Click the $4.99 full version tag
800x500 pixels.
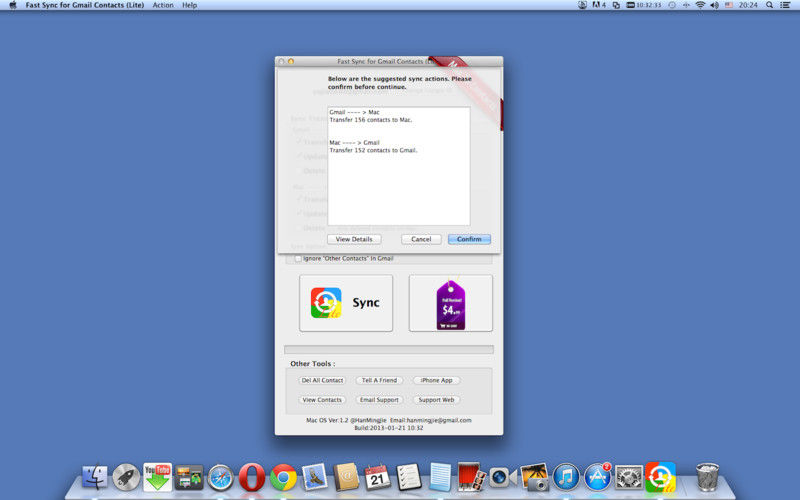451,303
